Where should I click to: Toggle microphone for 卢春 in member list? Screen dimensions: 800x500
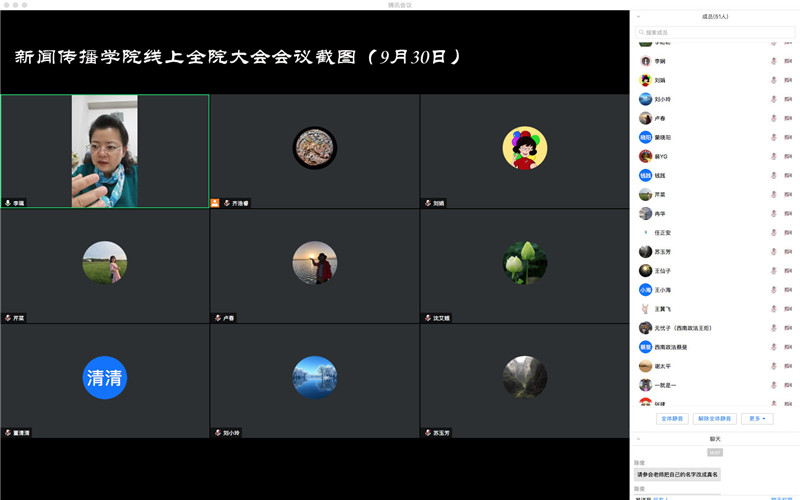(773, 118)
